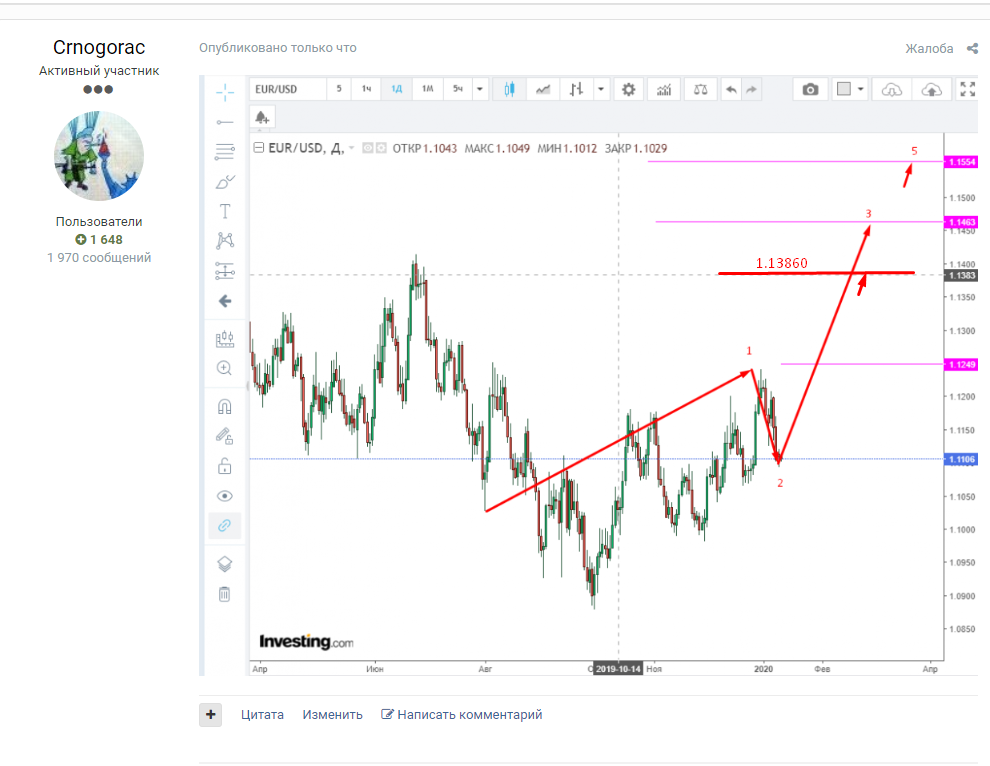Image resolution: width=990 pixels, height=766 pixels.
Task: Open the pattern drawing tool
Action: tap(225, 241)
